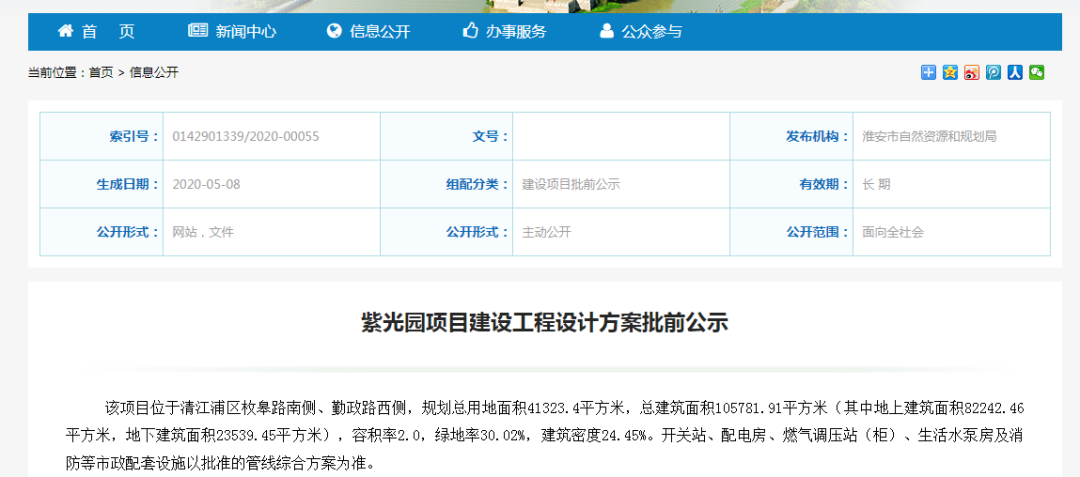Click the home icon in navigation bar
The height and width of the screenshot is (477, 1080).
66,31
